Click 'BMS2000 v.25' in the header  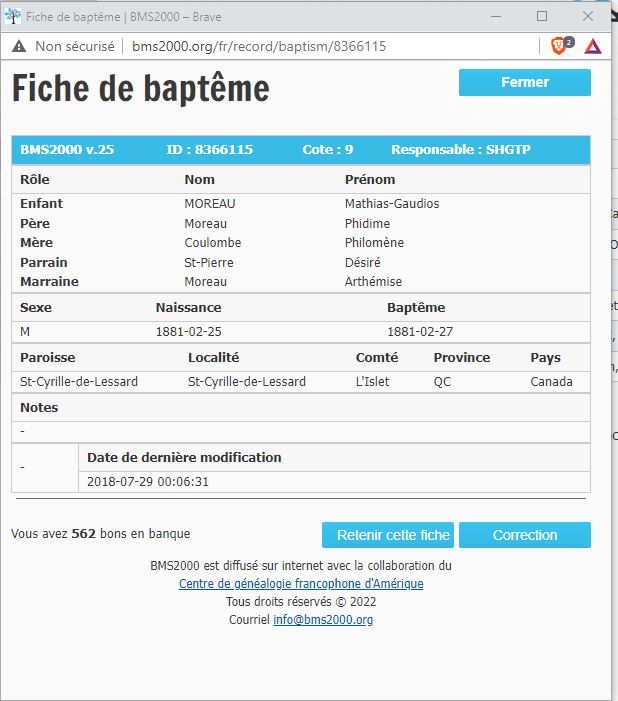pos(67,150)
